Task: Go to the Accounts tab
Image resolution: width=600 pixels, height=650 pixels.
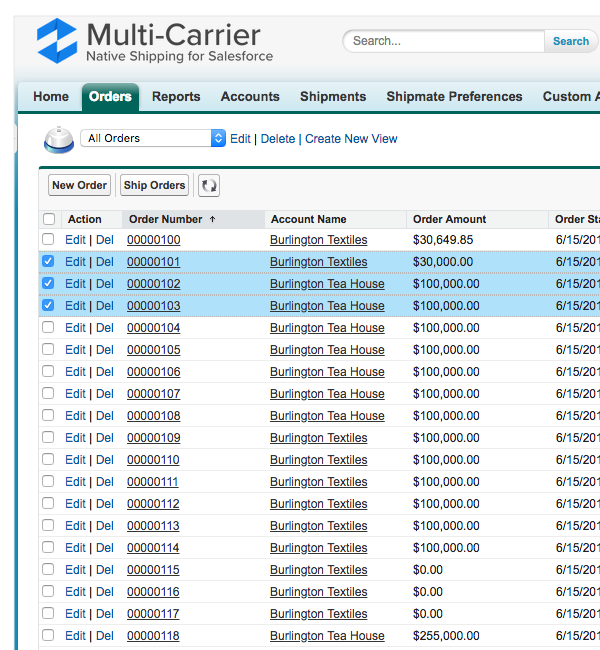Action: pyautogui.click(x=250, y=97)
